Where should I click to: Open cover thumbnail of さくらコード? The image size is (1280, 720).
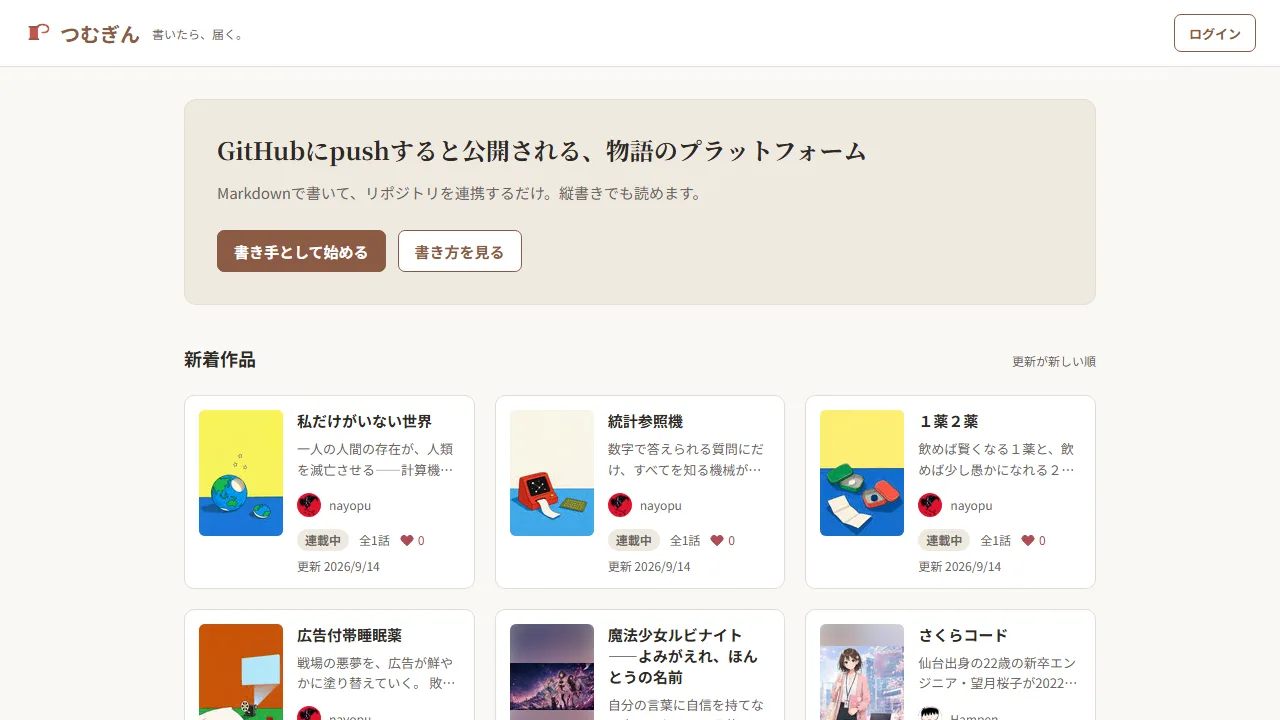pos(862,672)
